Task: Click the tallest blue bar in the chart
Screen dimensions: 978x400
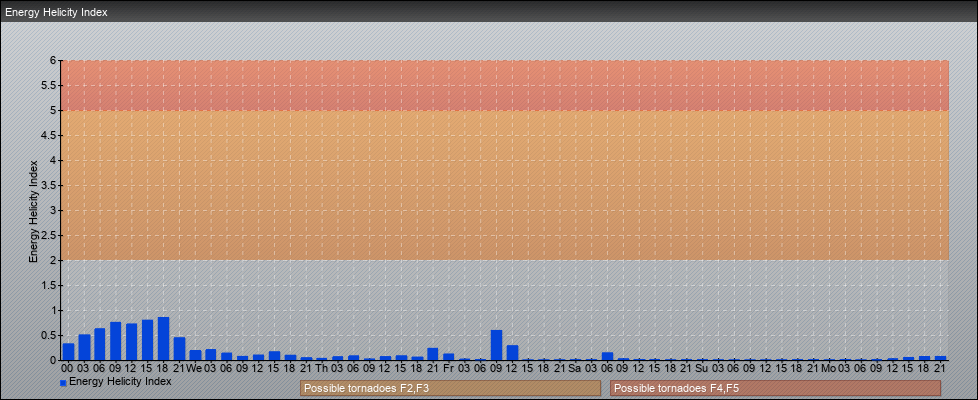Action: tap(163, 339)
